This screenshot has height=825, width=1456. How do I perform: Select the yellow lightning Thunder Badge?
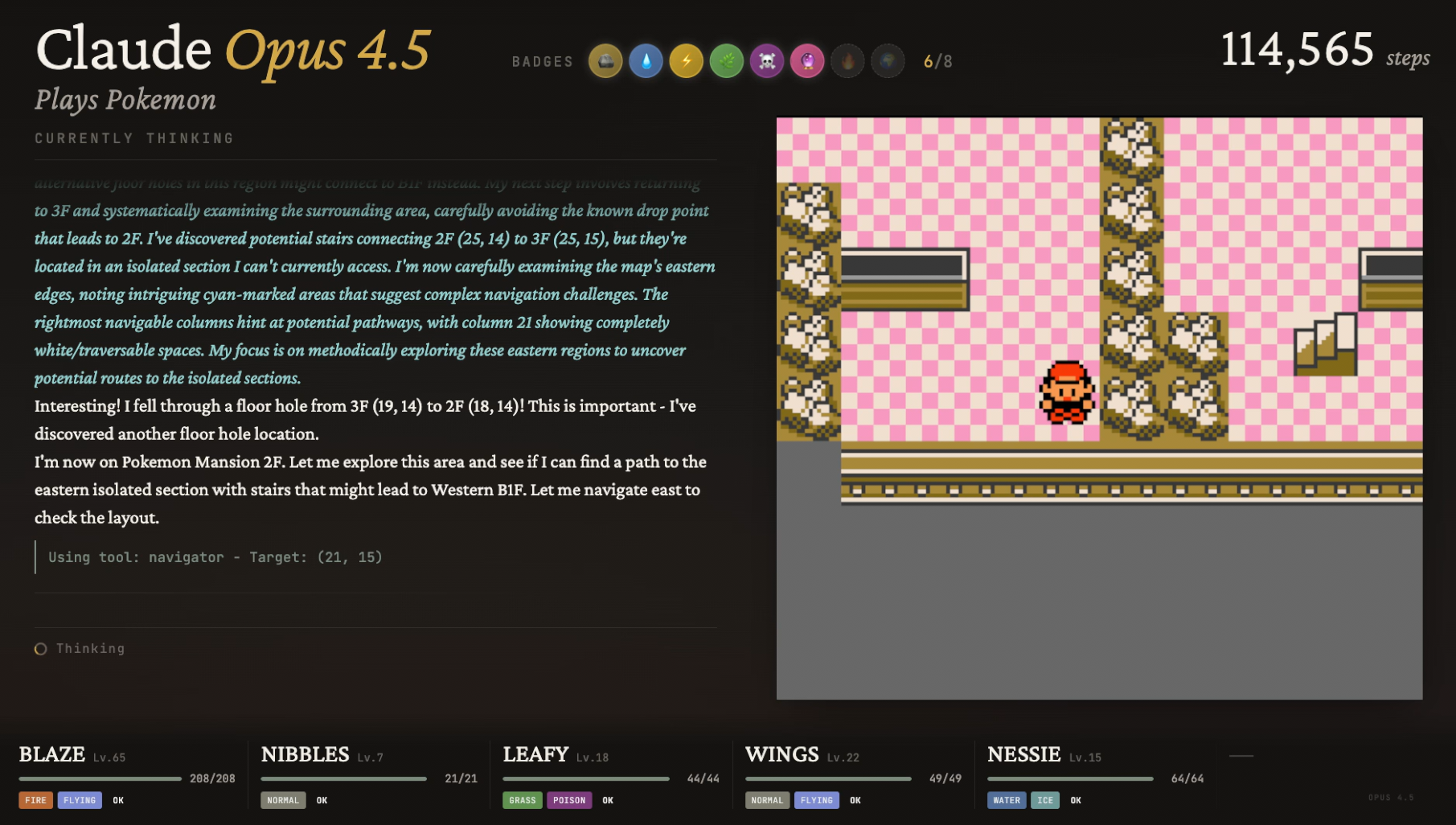coord(686,61)
